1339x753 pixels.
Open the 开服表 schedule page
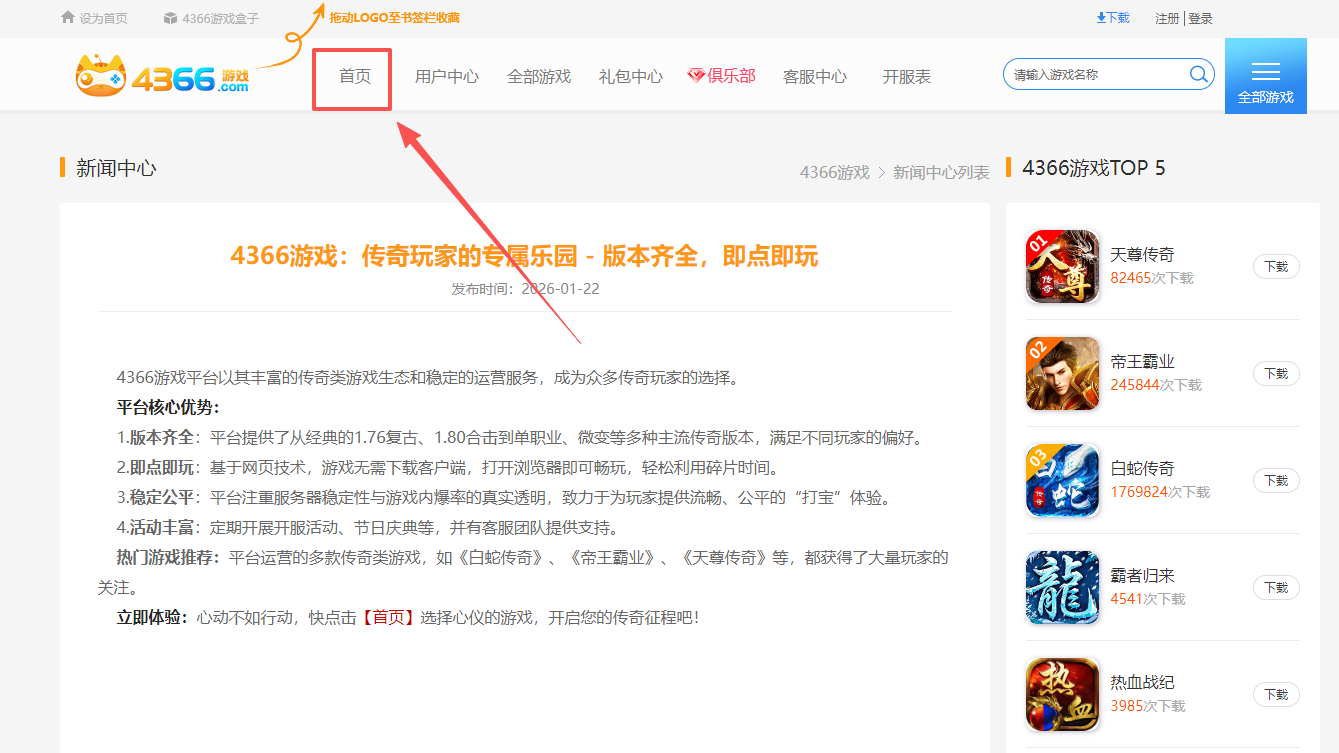pos(905,75)
